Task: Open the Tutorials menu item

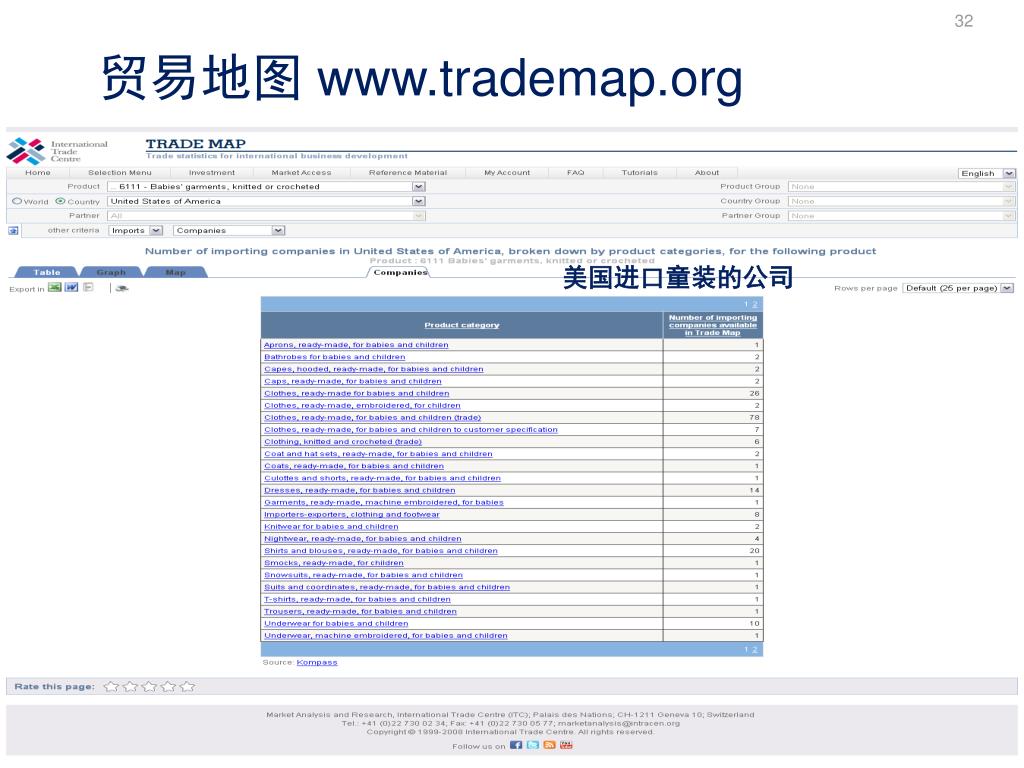Action: (x=639, y=172)
